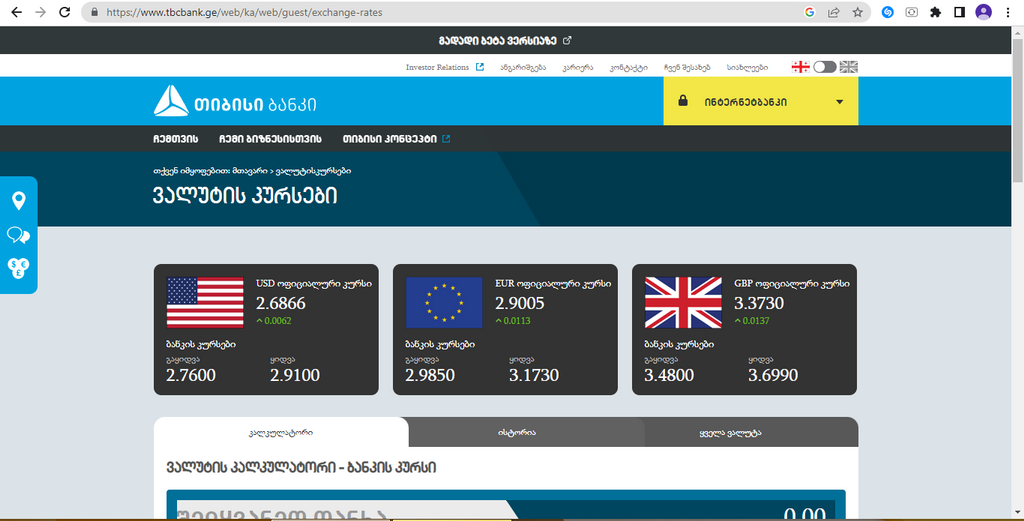Screen dimensions: 1024x521
Task: Open the თიბისი კონცეპტი menu item
Action: (x=390, y=139)
